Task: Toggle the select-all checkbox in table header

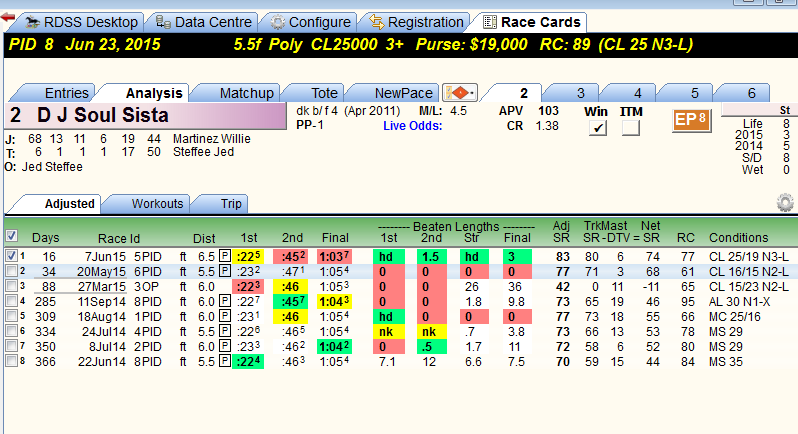Action: point(11,236)
